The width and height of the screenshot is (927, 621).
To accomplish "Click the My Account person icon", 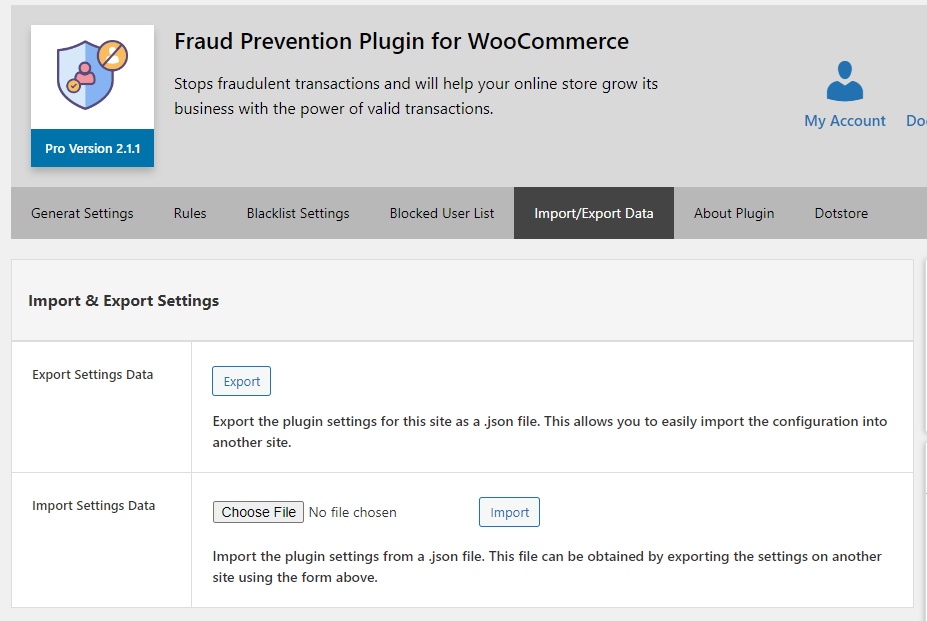I will (x=845, y=81).
